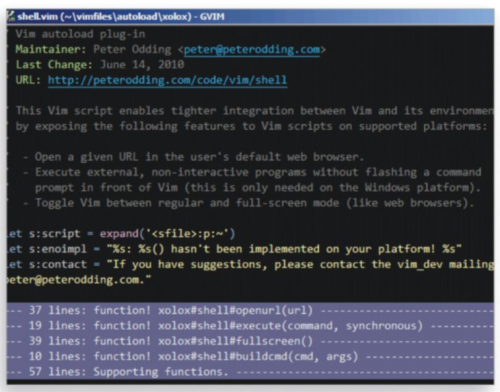The height and width of the screenshot is (392, 500).
Task: Click the 'Execute external, non-interactive programs' line
Action: click(x=252, y=172)
